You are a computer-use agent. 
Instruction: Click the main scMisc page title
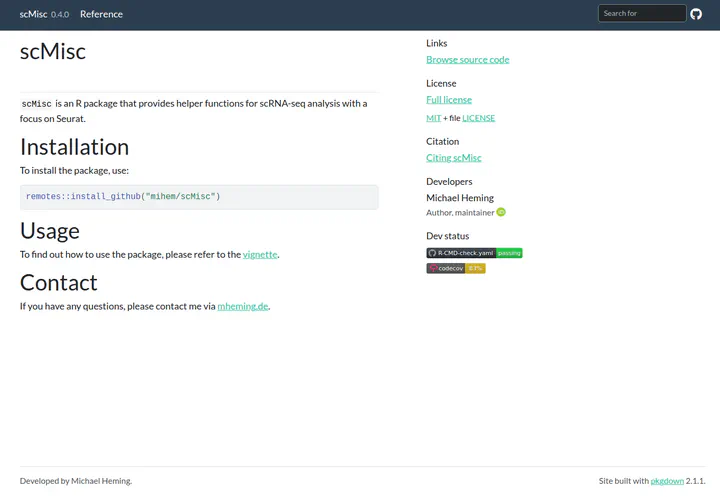(x=53, y=51)
